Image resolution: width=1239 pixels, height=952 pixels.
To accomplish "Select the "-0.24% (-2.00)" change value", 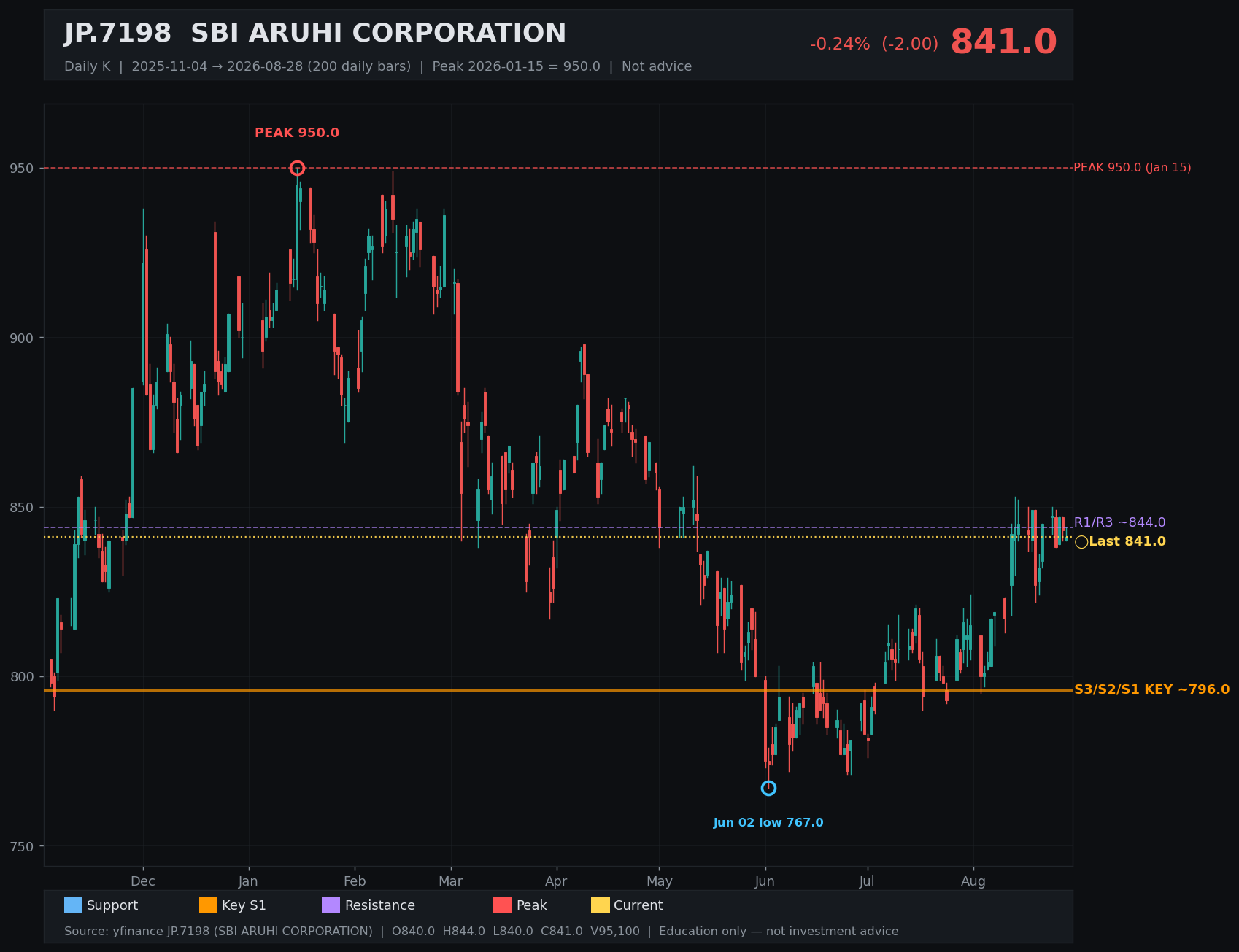I will coord(874,44).
